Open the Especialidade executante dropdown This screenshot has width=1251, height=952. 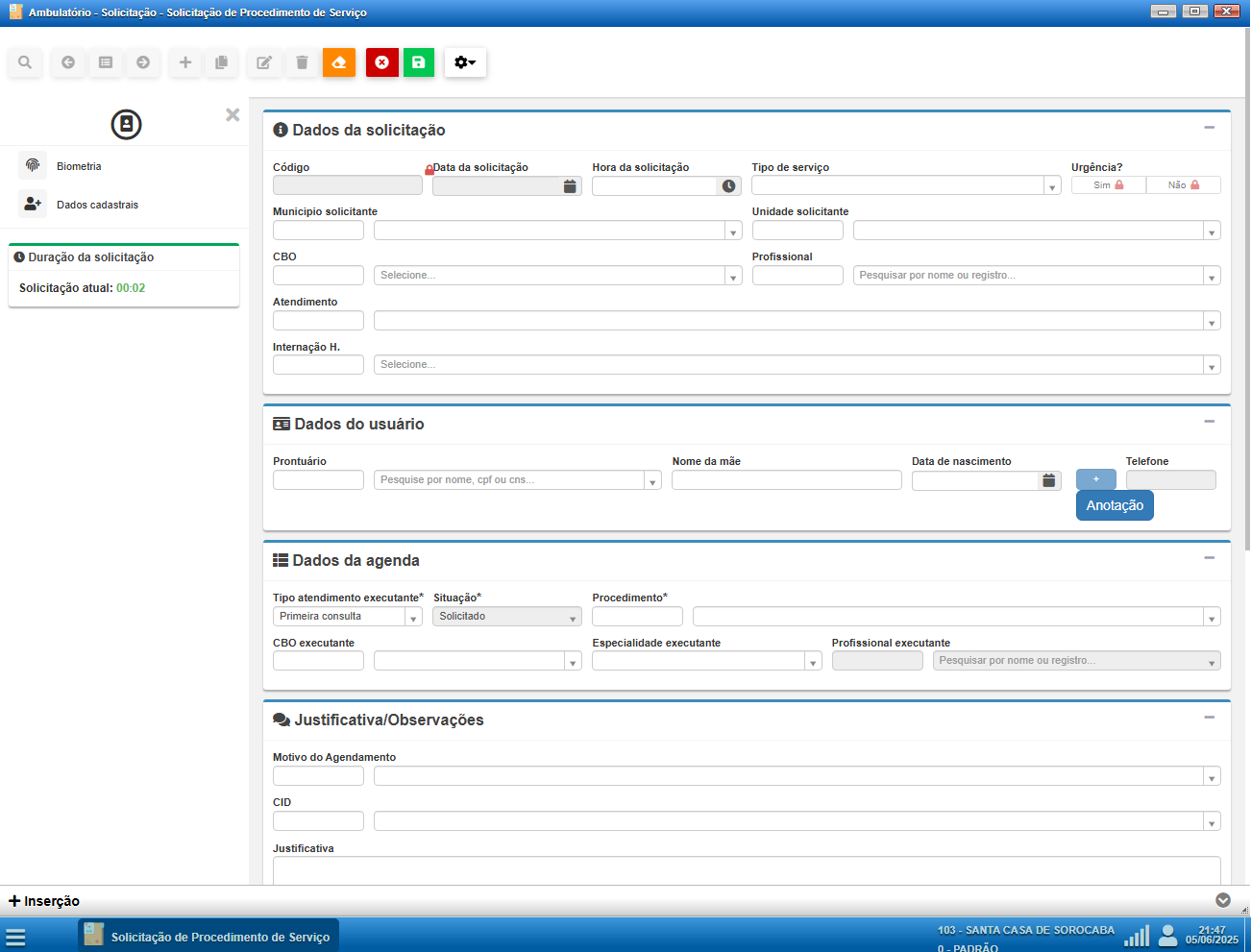click(x=813, y=662)
